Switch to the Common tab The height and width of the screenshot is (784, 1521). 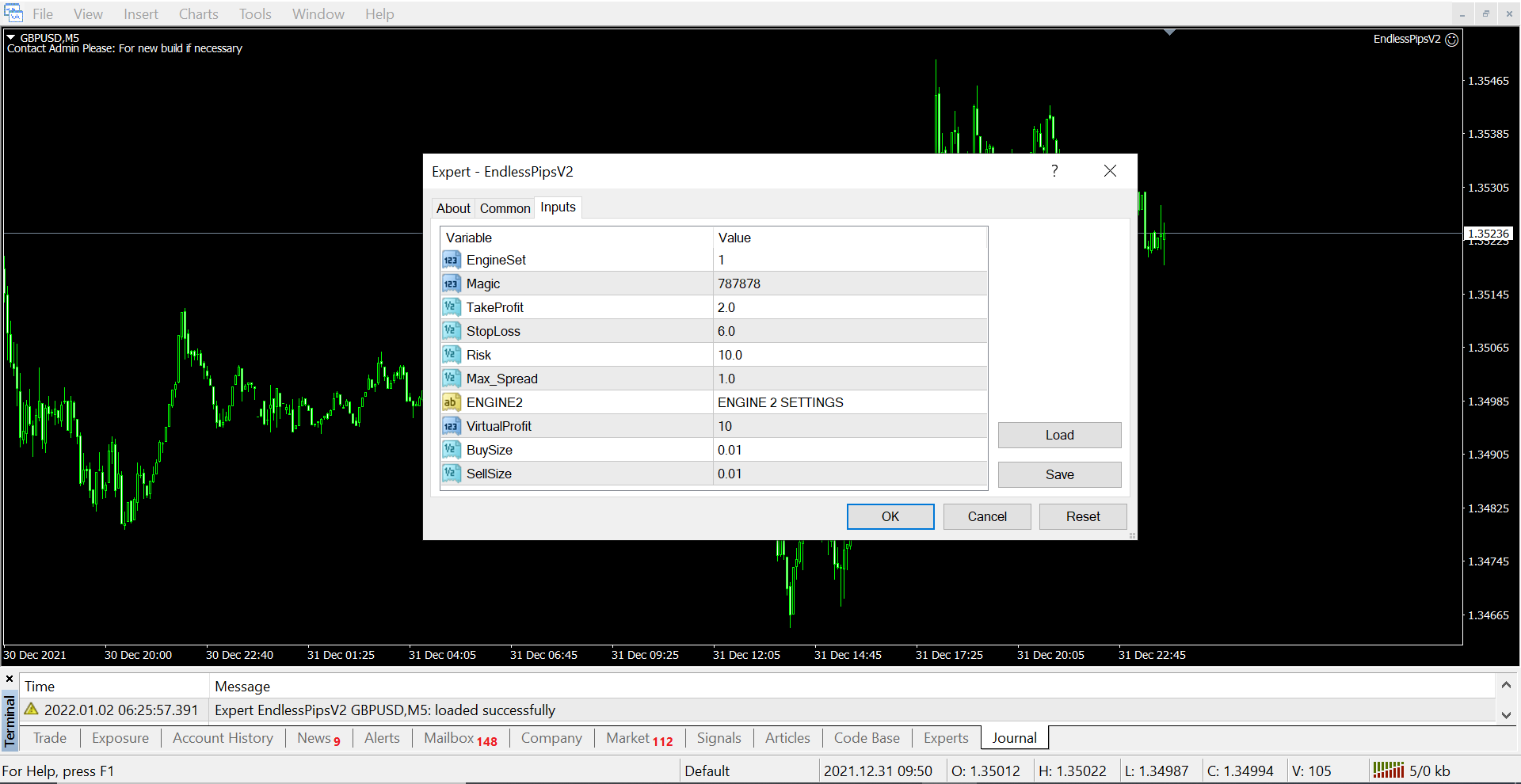click(505, 208)
